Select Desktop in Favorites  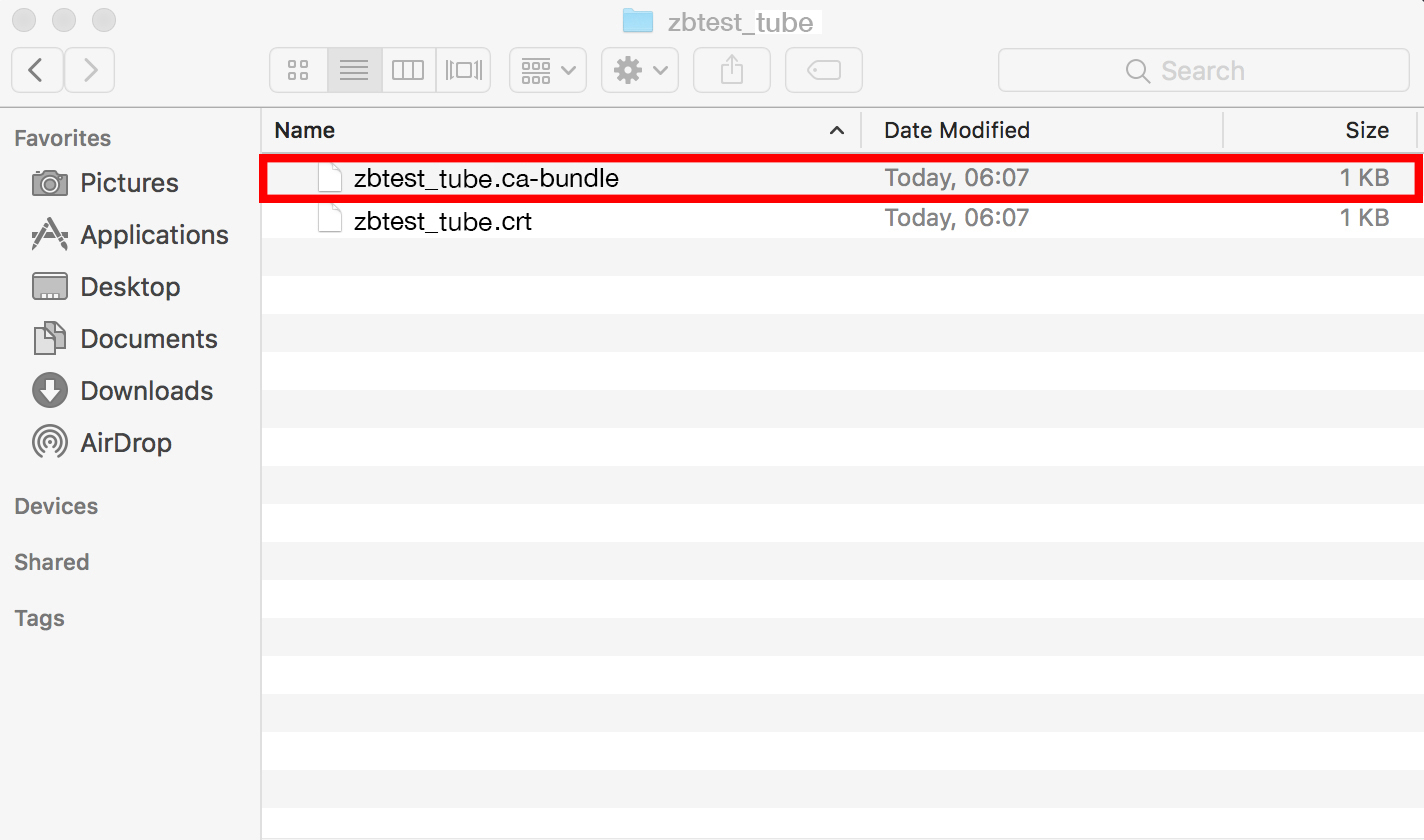(x=130, y=287)
